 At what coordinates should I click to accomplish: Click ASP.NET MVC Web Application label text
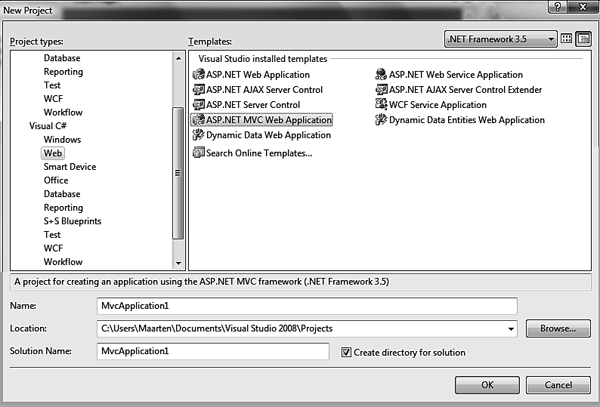(269, 120)
